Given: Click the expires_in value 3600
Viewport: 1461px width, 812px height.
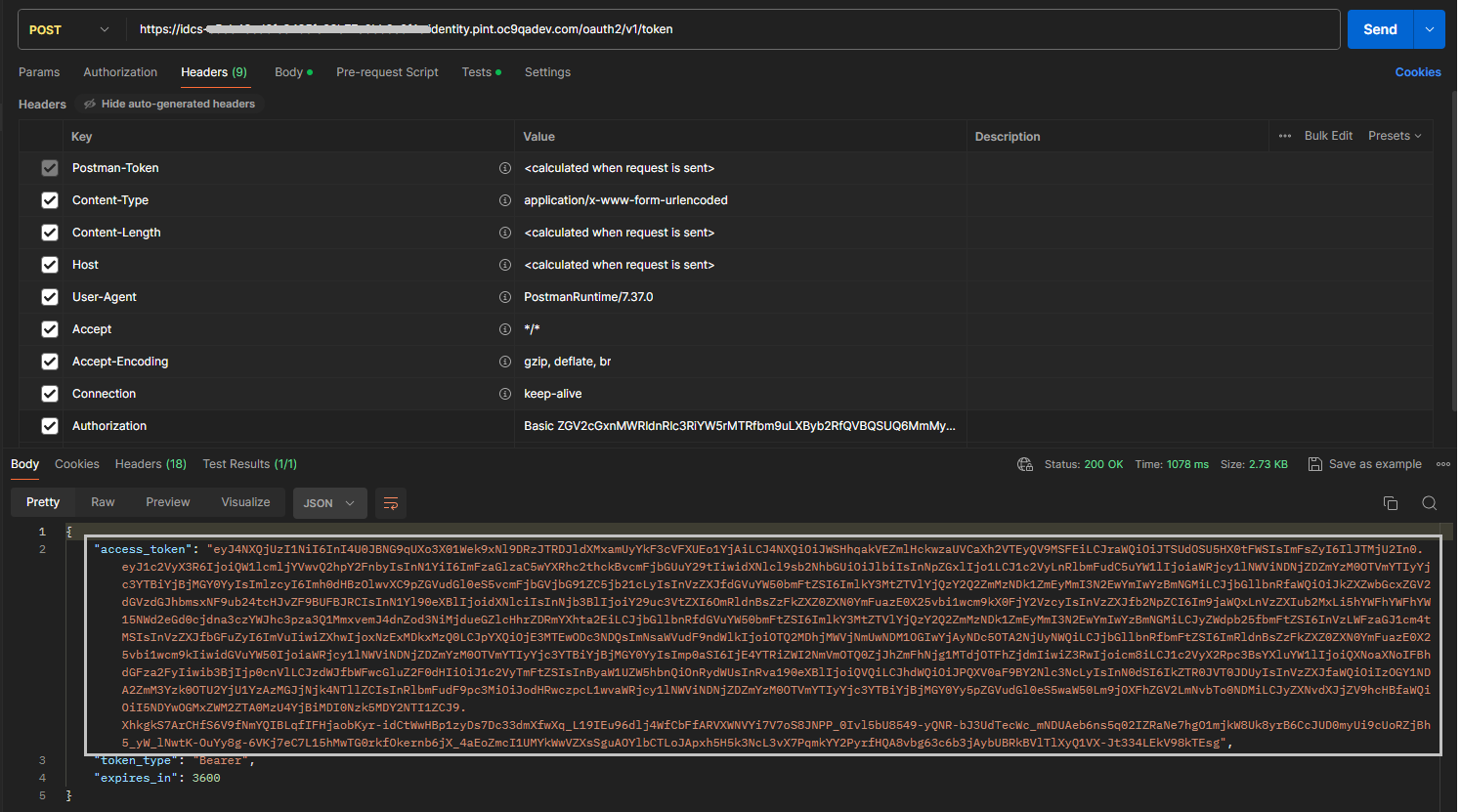Looking at the screenshot, I should (x=206, y=778).
